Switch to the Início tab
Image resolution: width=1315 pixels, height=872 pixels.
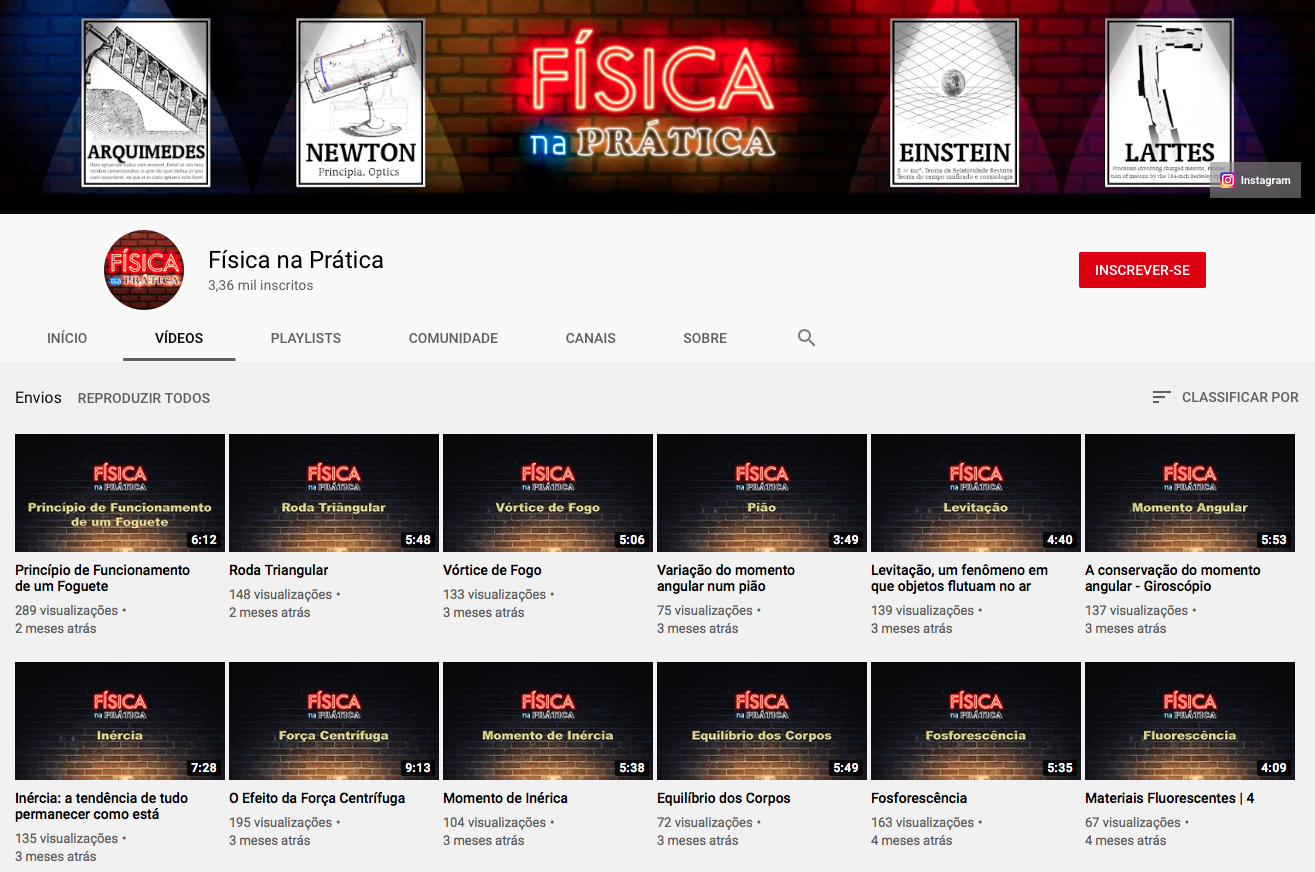[x=67, y=338]
